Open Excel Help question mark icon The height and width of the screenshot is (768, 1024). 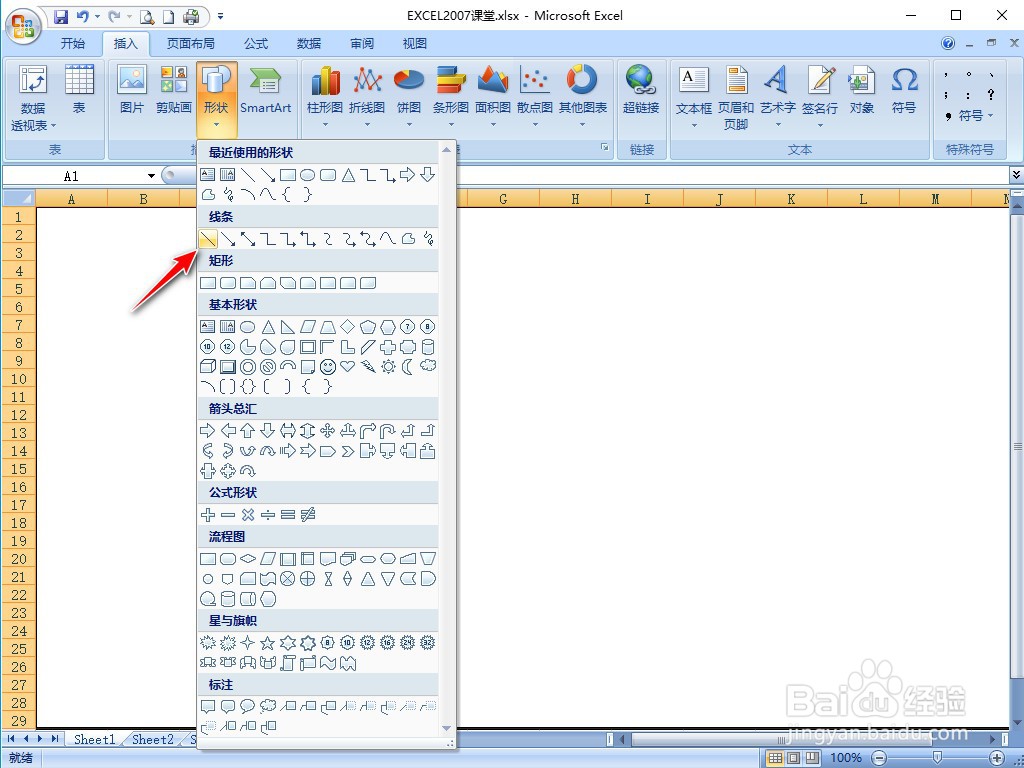click(x=948, y=43)
